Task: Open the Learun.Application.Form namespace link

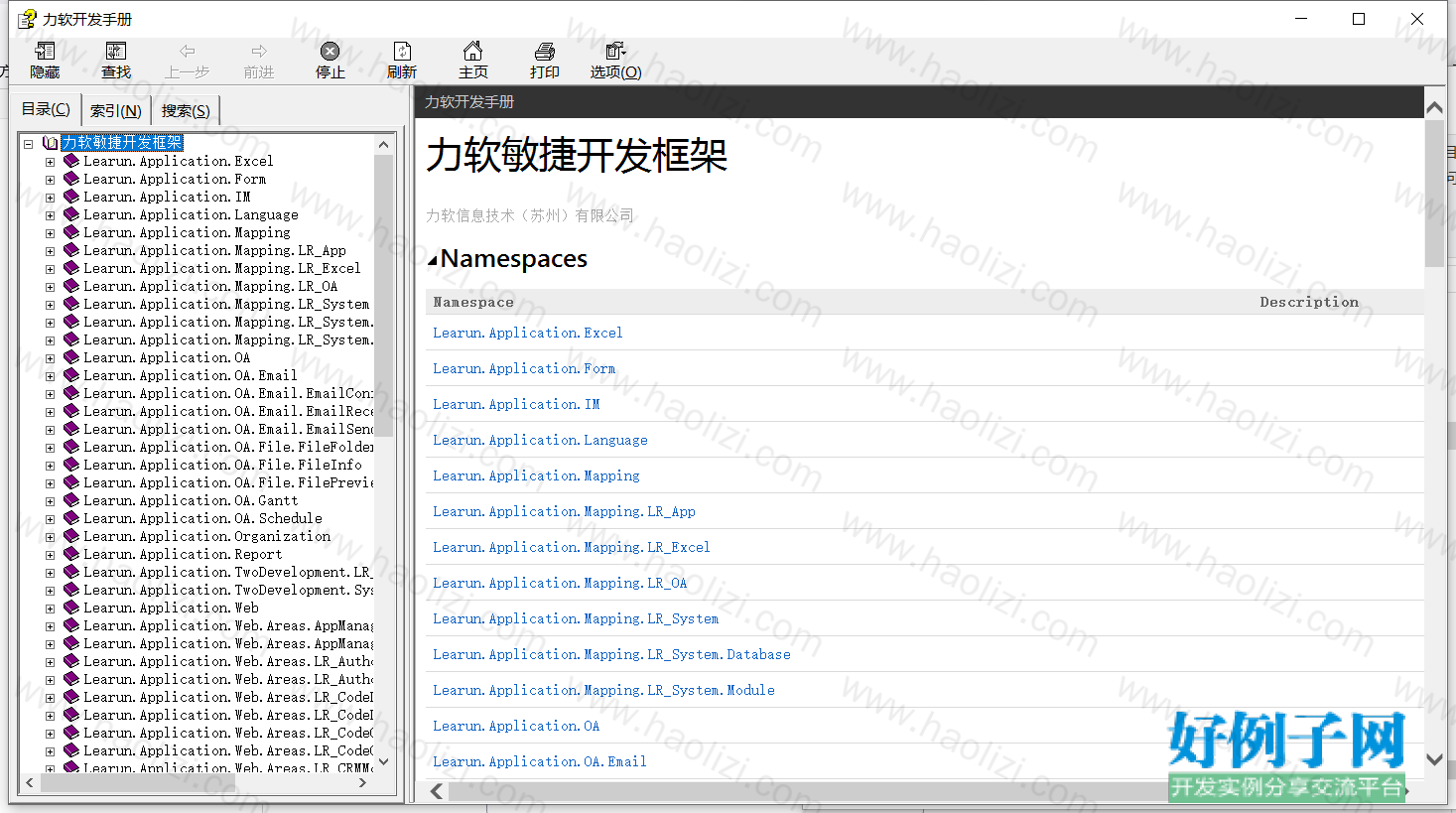Action: (524, 368)
